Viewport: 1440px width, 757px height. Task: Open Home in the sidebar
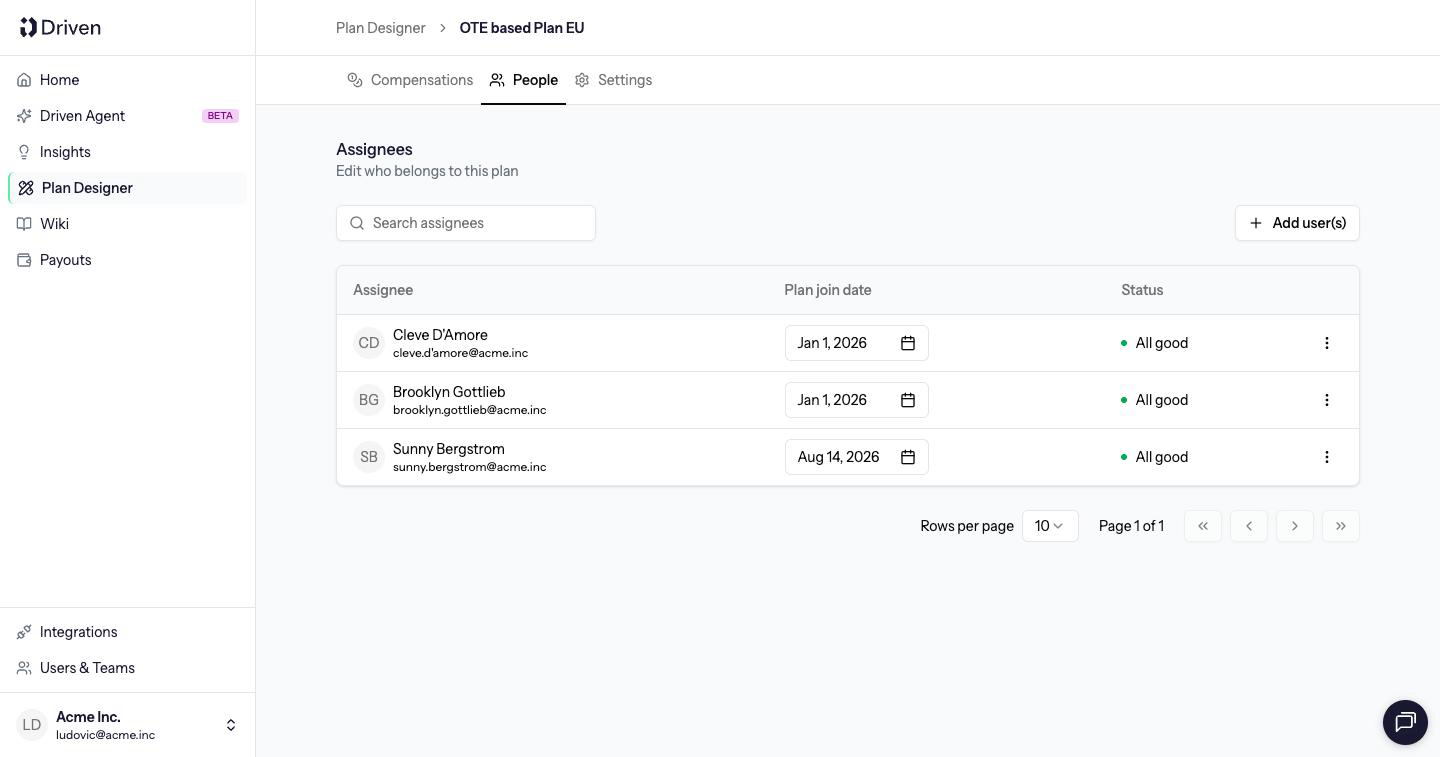pos(128,80)
